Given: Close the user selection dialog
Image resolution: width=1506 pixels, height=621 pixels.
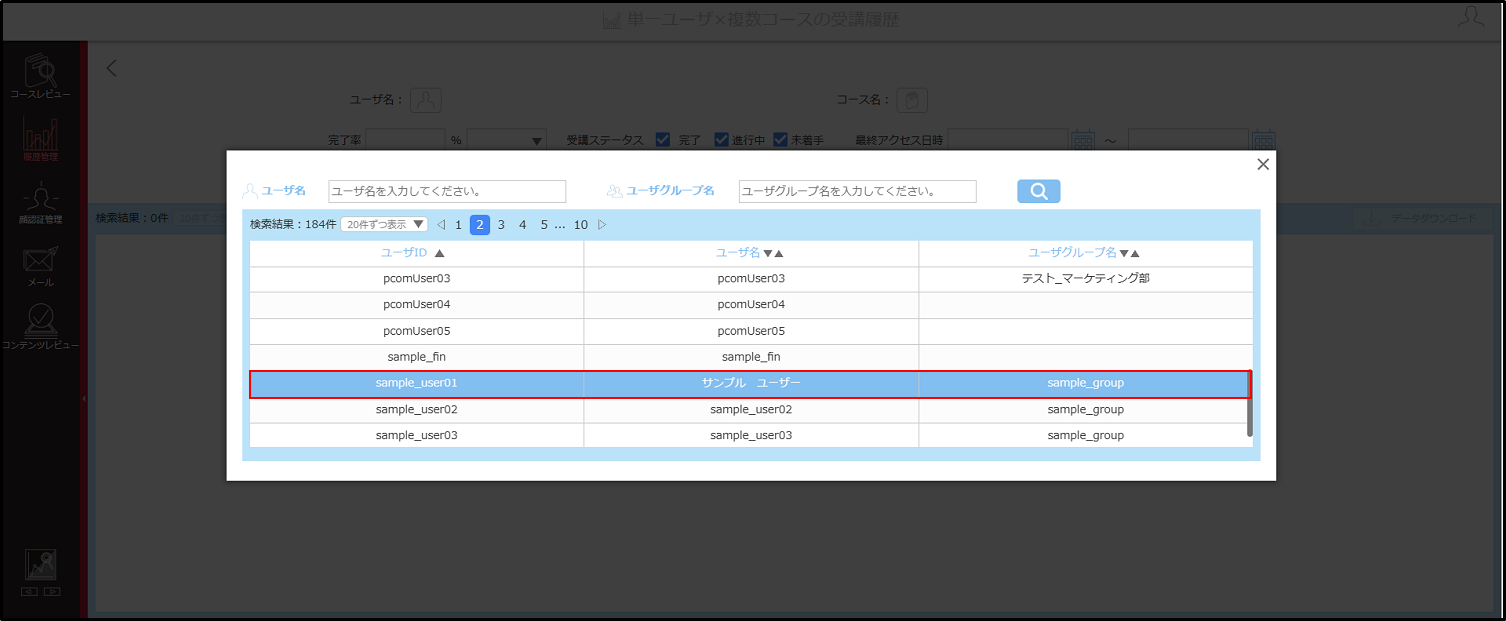Looking at the screenshot, I should click(1263, 164).
